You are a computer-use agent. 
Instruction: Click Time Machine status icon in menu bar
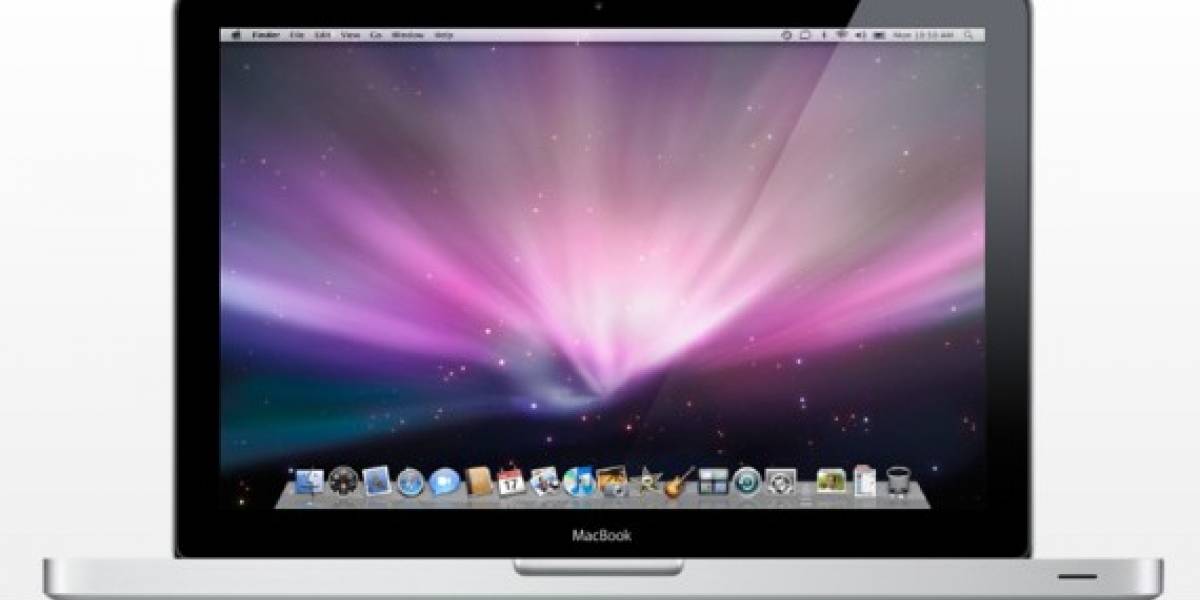[x=787, y=35]
